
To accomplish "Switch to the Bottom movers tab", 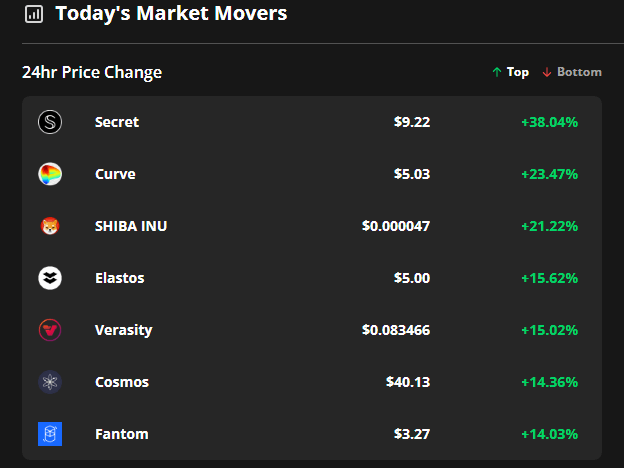I will [x=572, y=72].
